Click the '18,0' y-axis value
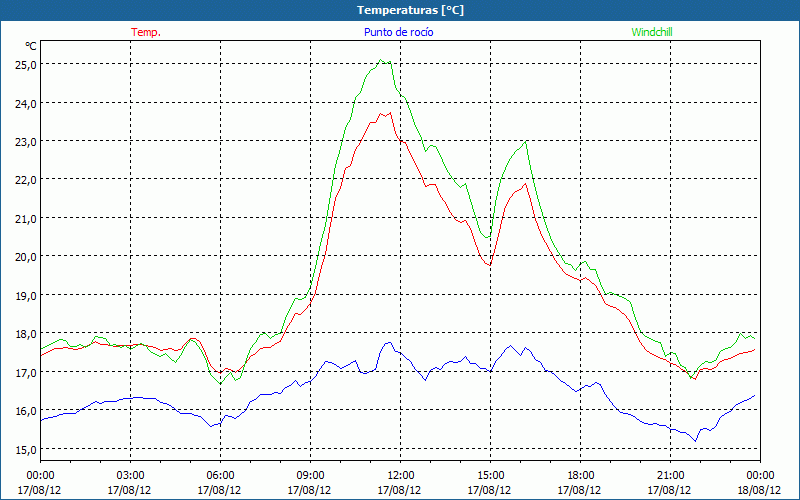 [x=26, y=334]
